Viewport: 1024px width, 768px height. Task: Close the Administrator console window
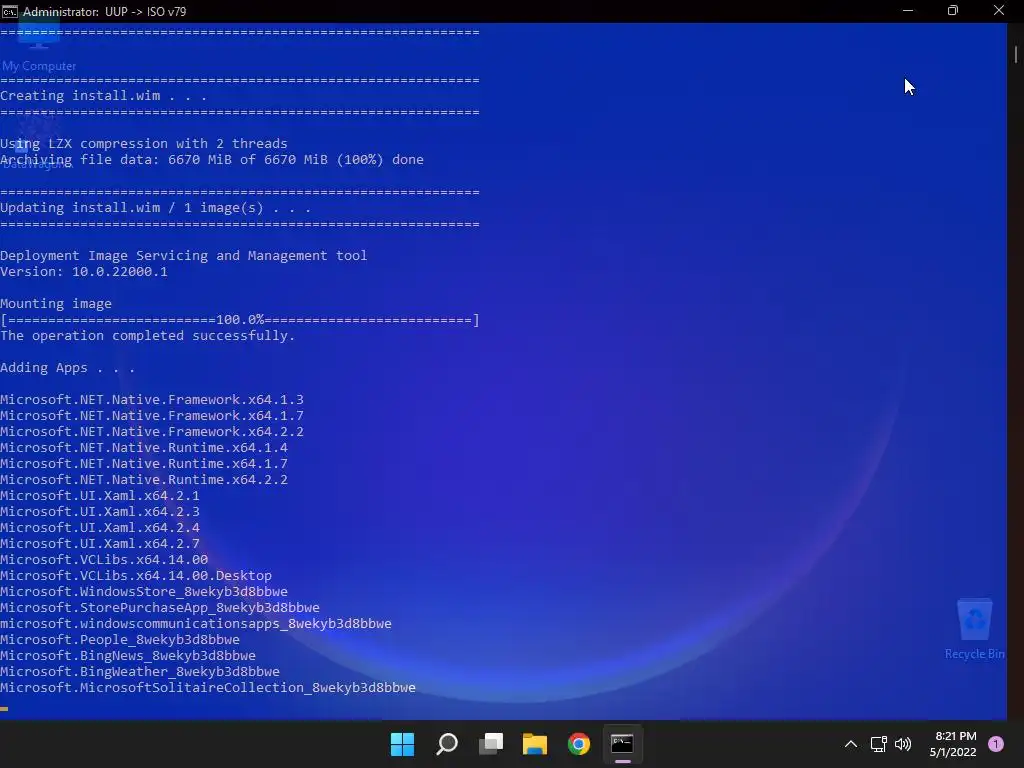click(x=999, y=11)
